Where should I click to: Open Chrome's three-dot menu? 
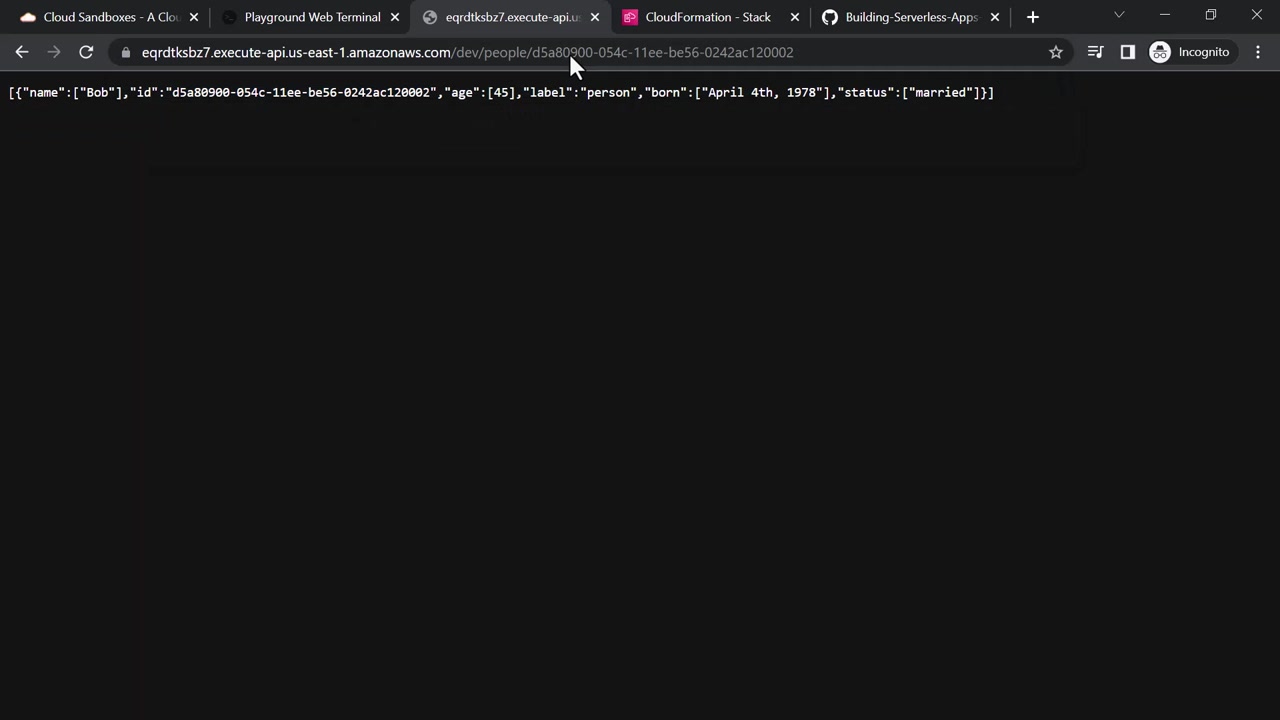point(1258,52)
